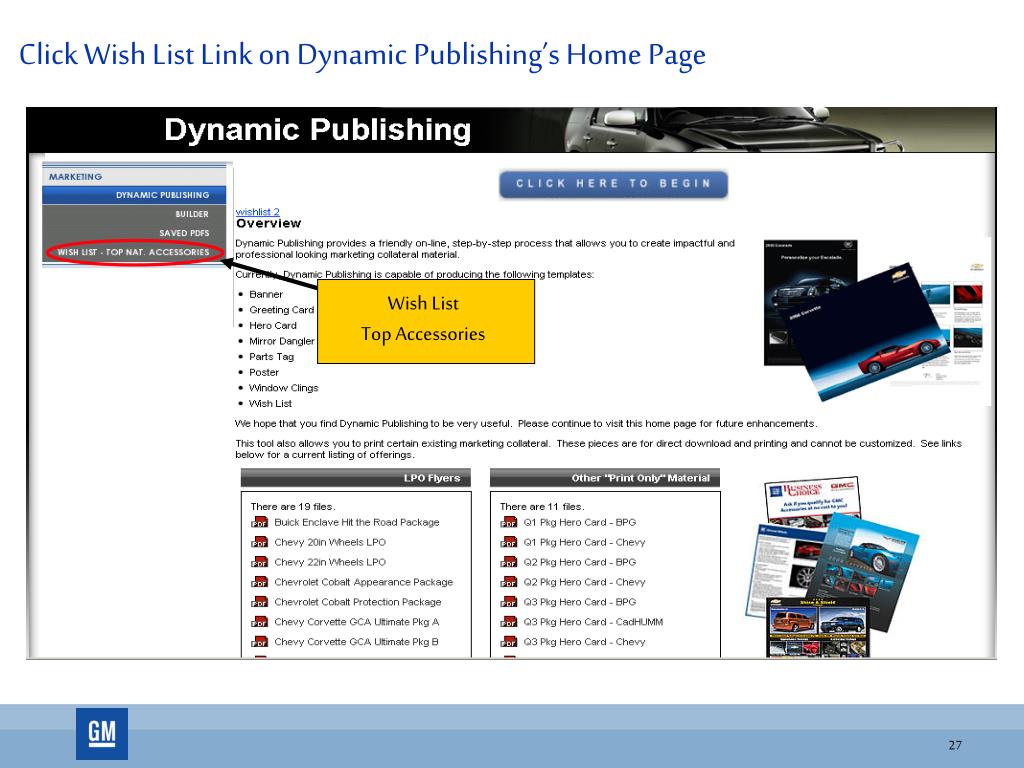Click the Overview heading
This screenshot has width=1024, height=768.
(268, 223)
